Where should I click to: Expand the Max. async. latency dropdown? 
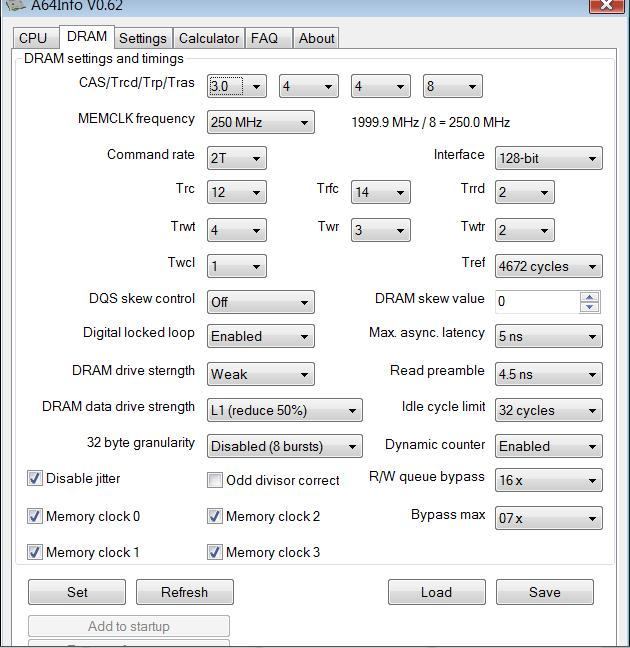pos(549,336)
